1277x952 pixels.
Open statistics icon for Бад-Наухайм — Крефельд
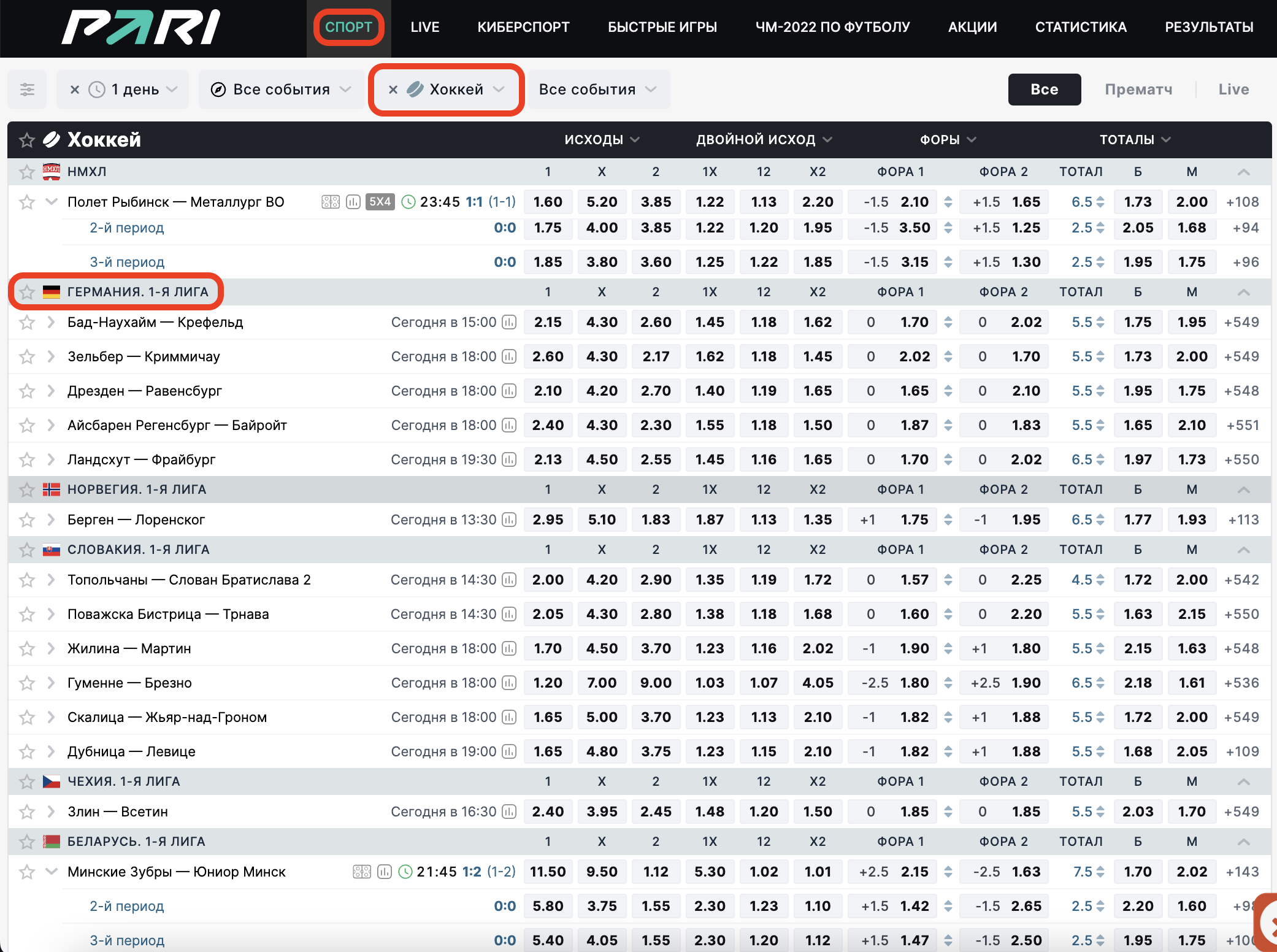click(x=509, y=322)
